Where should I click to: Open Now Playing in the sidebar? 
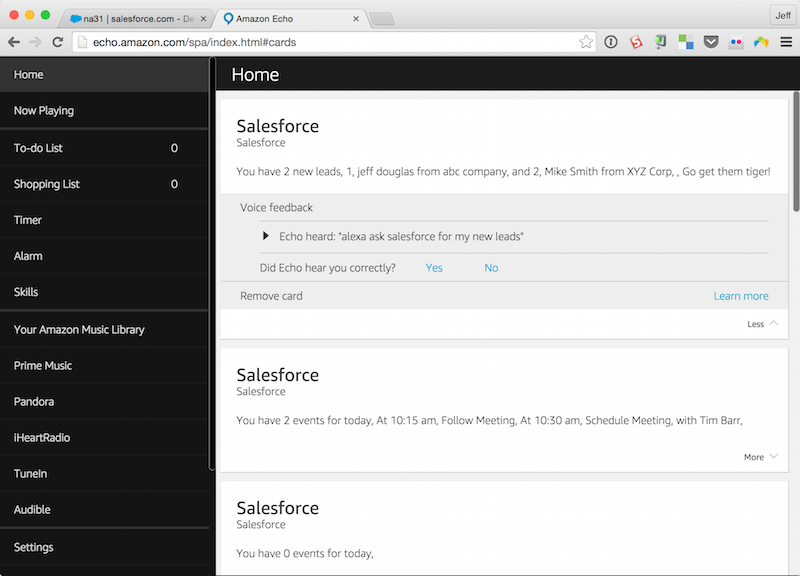pos(104,111)
